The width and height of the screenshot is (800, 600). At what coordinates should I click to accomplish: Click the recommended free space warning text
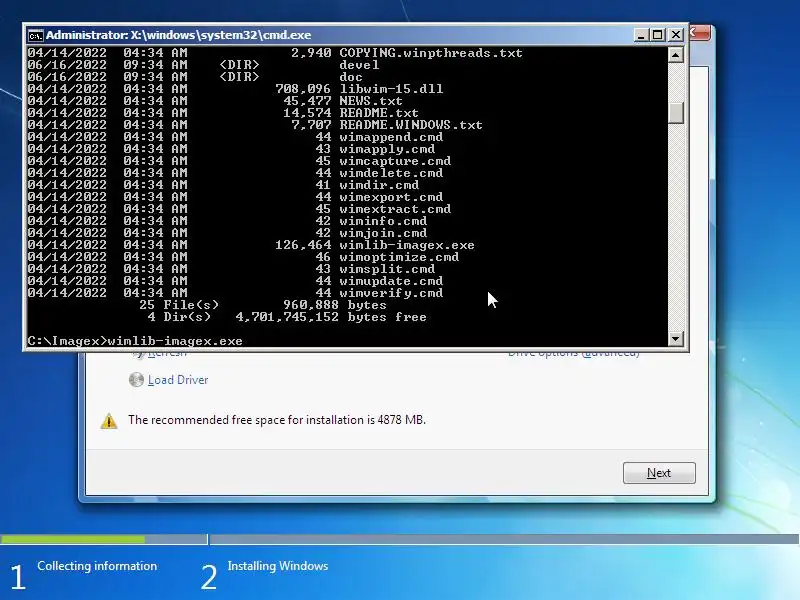[277, 420]
